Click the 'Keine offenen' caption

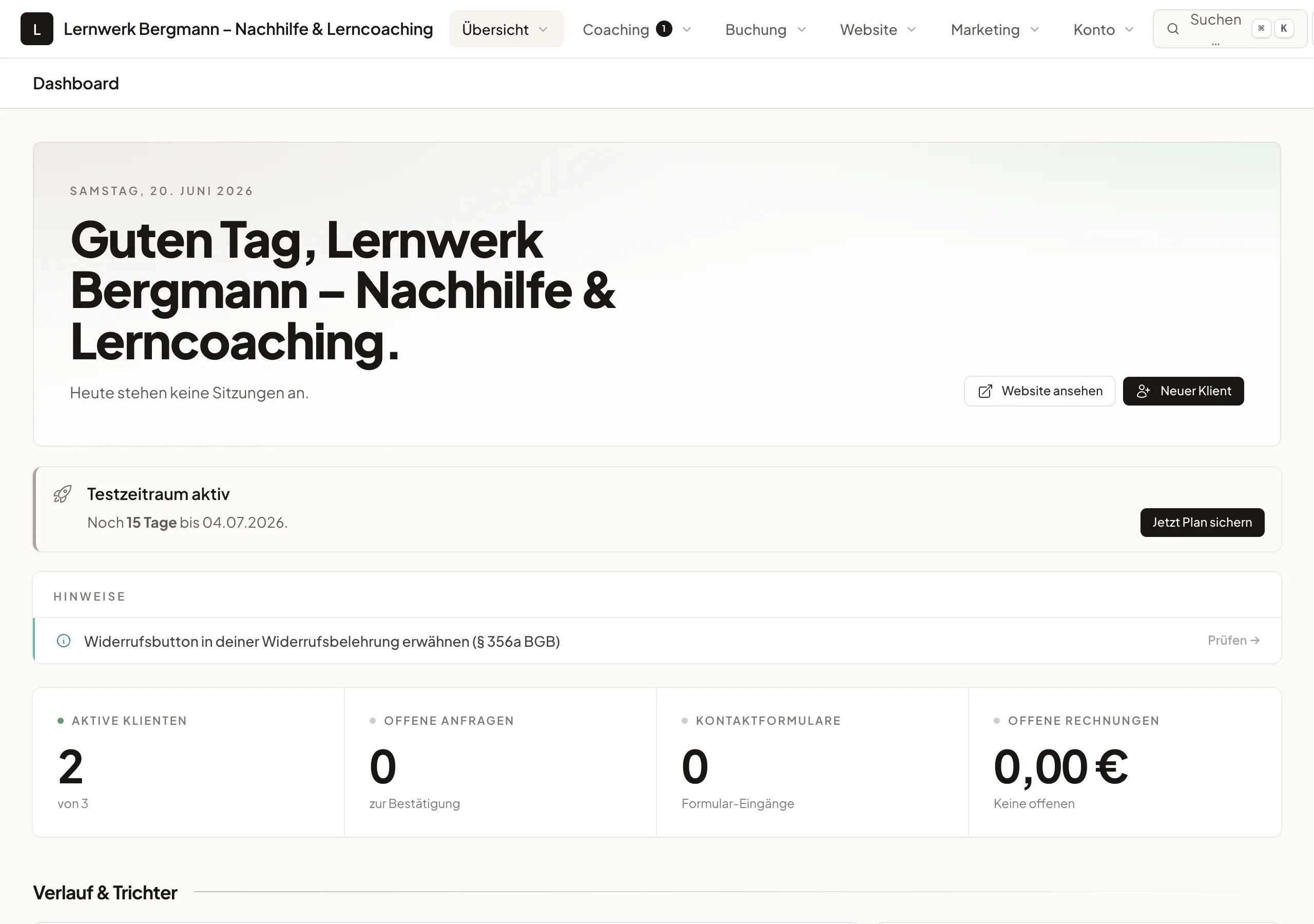[x=1034, y=804]
